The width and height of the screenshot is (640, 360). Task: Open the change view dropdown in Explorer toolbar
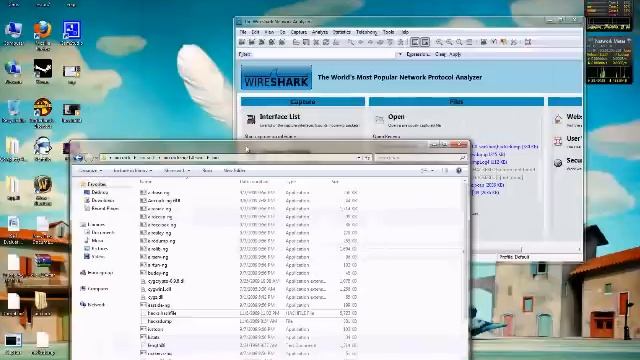click(x=432, y=171)
